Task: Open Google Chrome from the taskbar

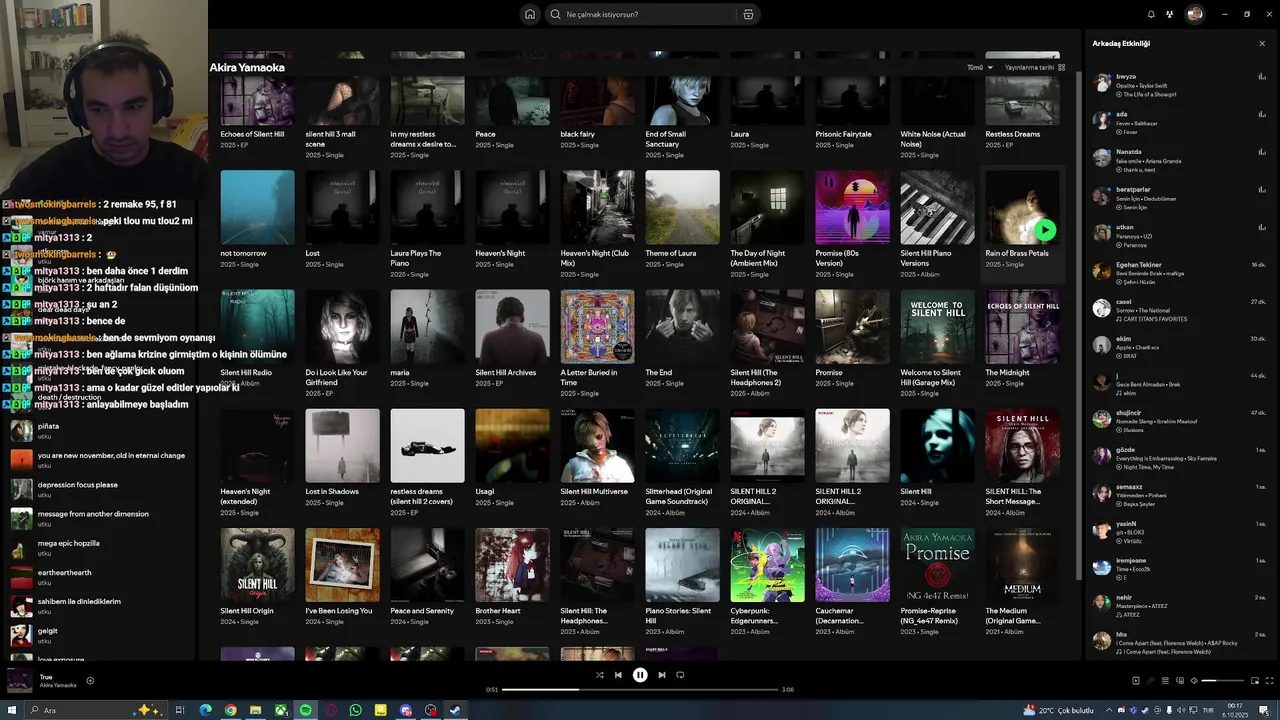Action: 230,710
